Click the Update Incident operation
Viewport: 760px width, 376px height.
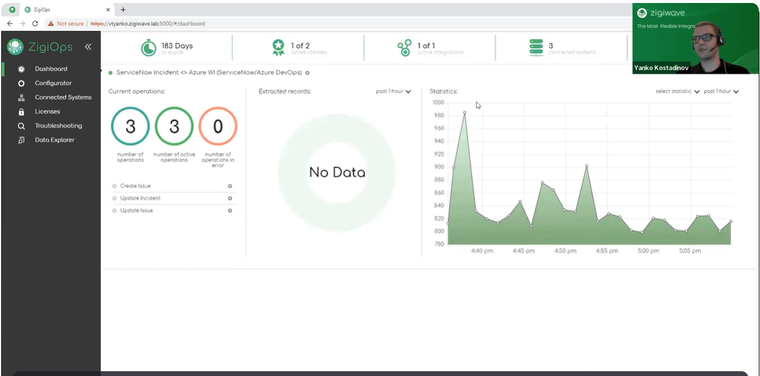coord(140,198)
